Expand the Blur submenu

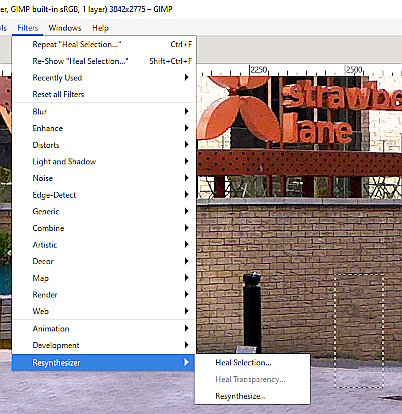tap(104, 111)
